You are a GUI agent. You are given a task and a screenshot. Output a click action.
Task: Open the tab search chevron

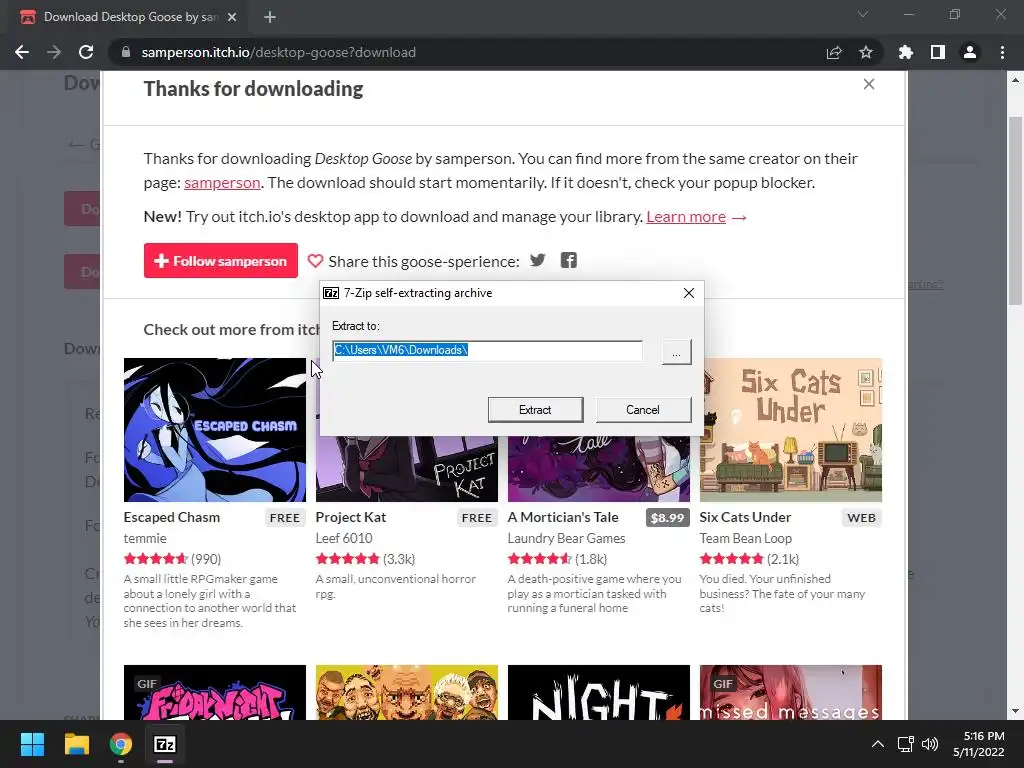[863, 14]
